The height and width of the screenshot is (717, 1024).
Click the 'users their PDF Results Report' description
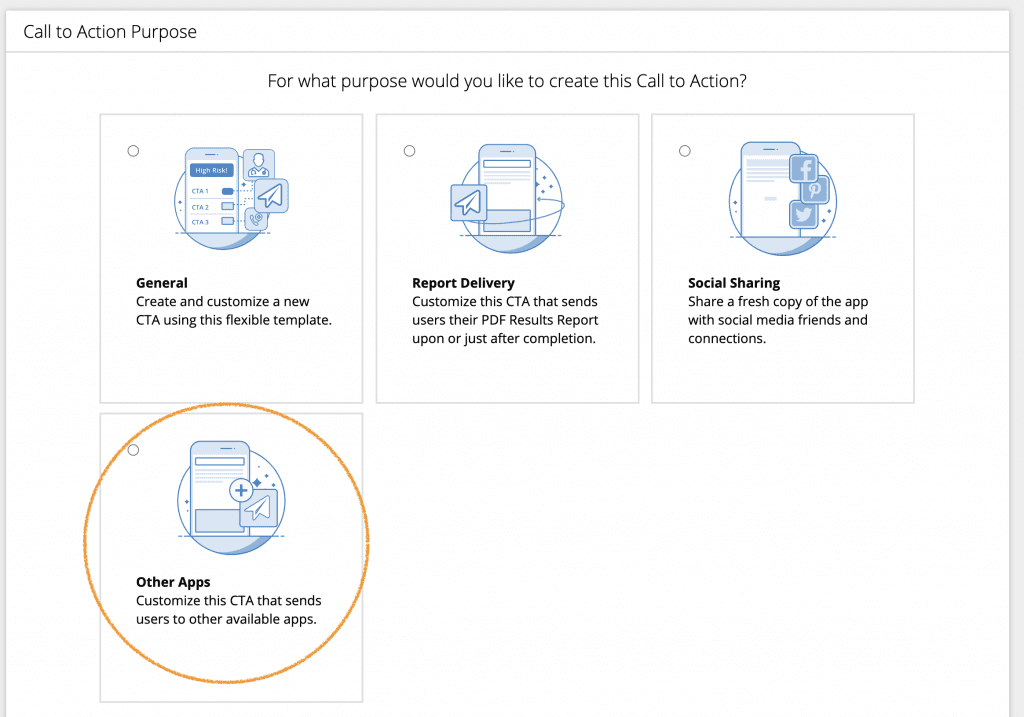tap(505, 320)
